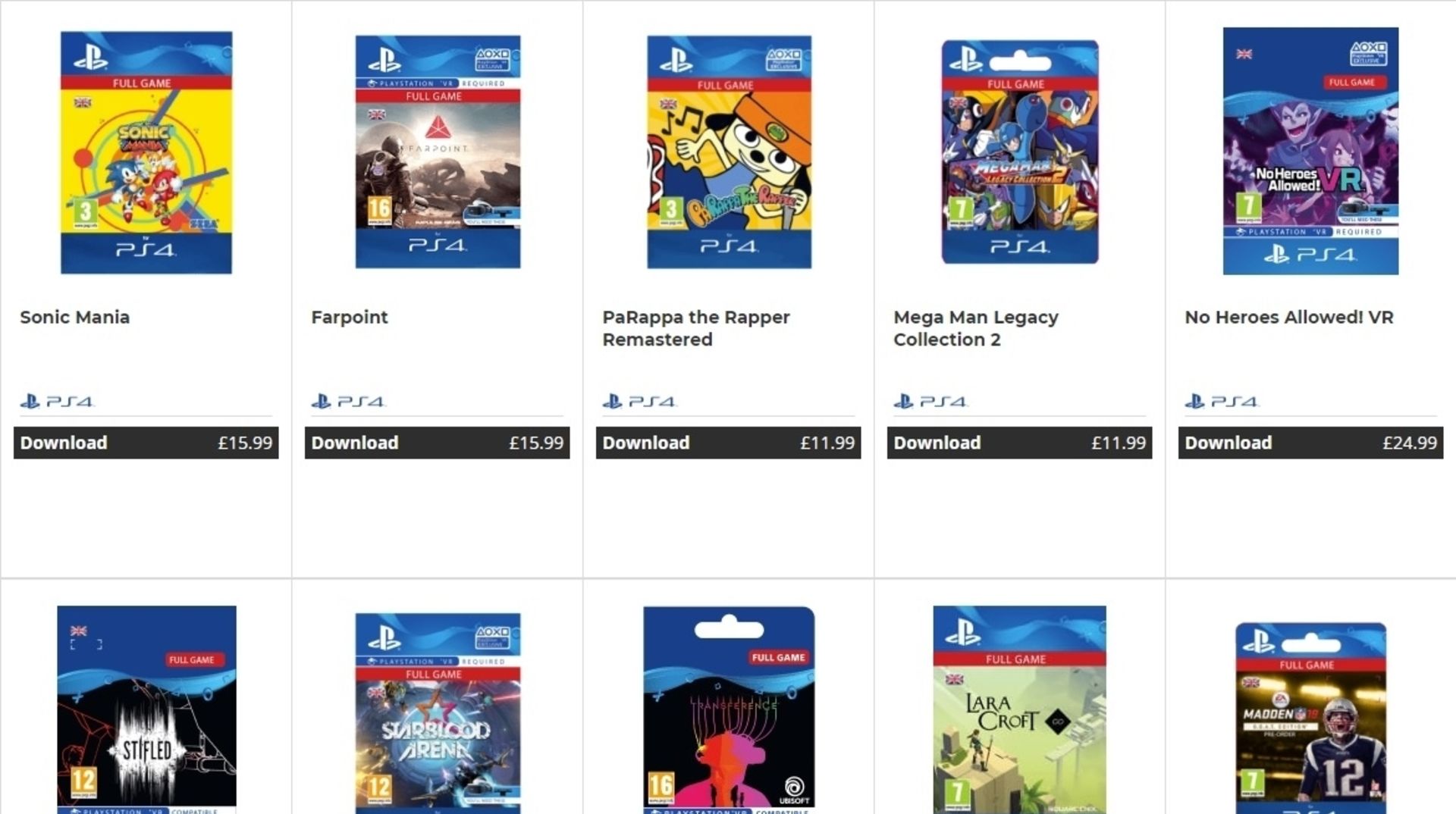Screen dimensions: 1456x814
Task: Click the PS4 platform logo under Farpoint
Action: (348, 401)
